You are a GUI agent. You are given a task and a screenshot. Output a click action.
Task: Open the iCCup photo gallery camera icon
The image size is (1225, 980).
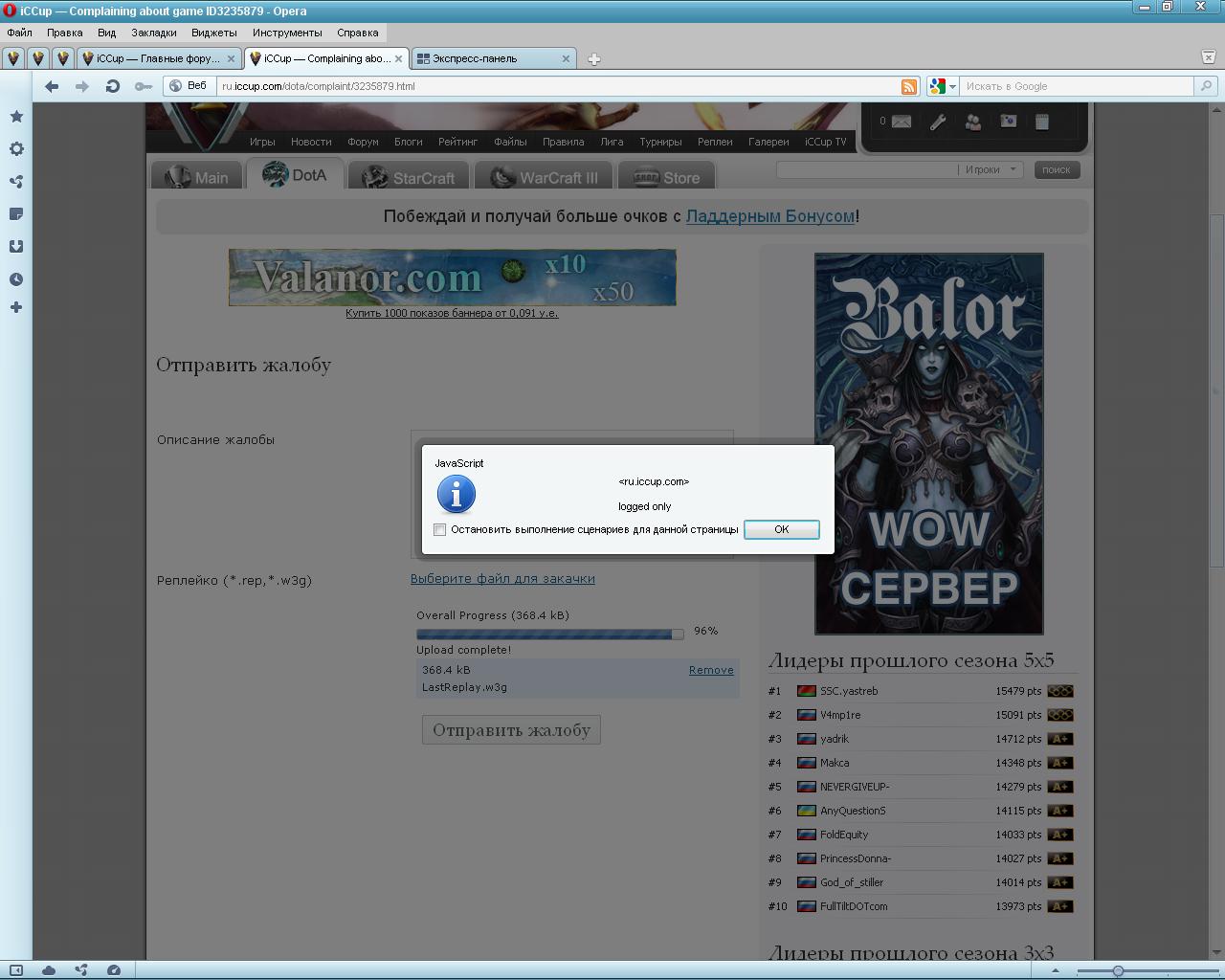[x=1008, y=122]
